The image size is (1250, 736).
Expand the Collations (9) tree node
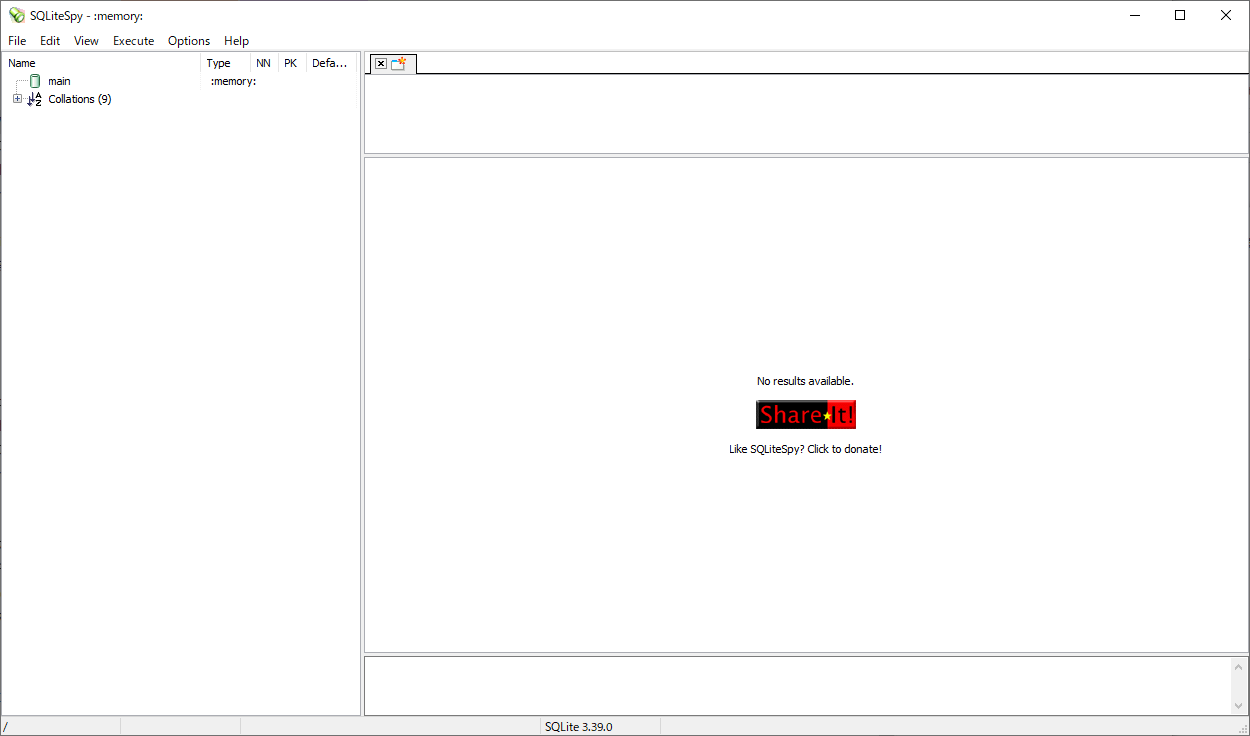pyautogui.click(x=17, y=99)
